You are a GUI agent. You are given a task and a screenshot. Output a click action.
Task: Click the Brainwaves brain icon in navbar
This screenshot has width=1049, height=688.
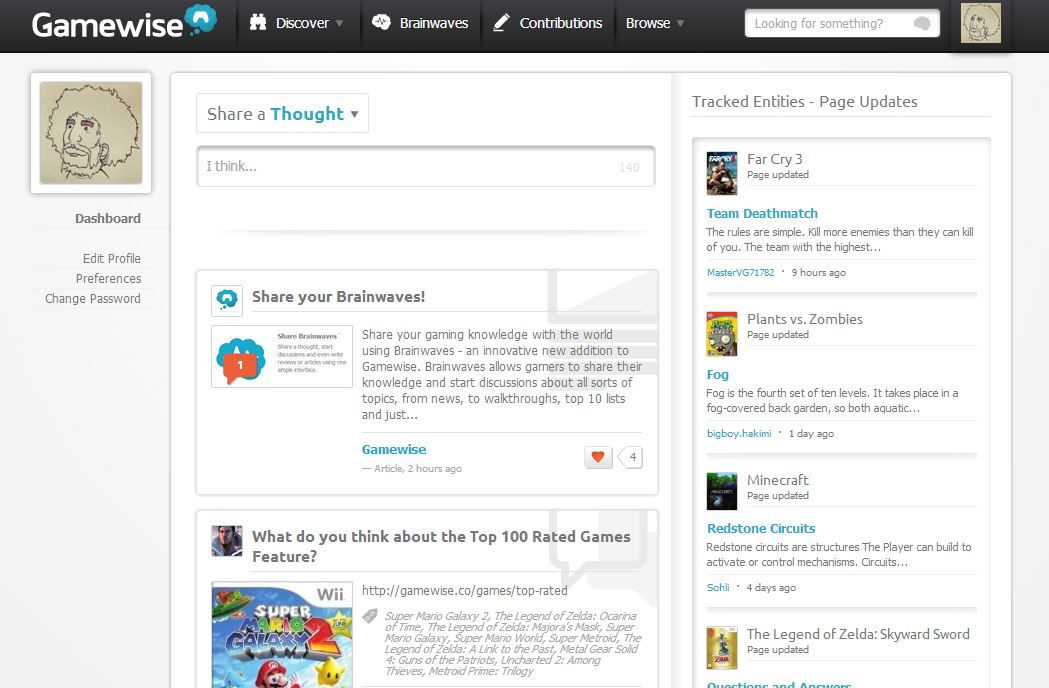pyautogui.click(x=381, y=22)
